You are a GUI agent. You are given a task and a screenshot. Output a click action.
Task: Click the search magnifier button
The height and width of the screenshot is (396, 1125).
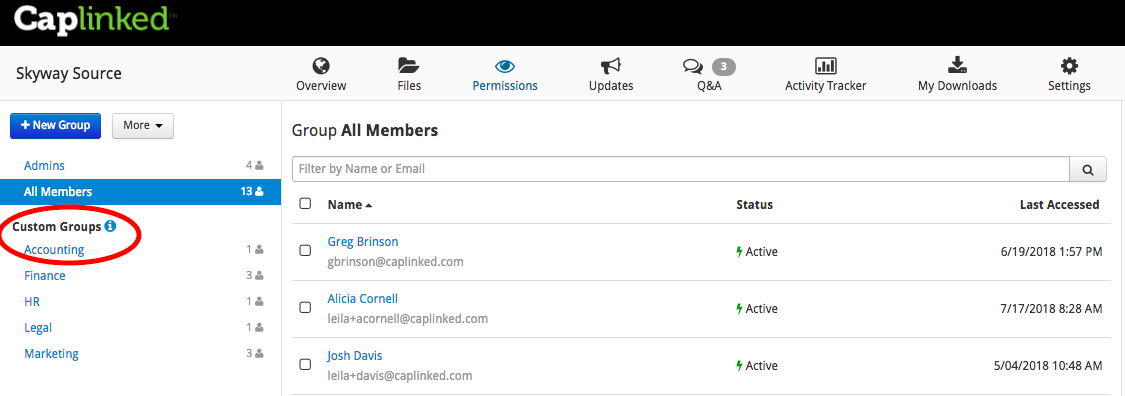(1088, 169)
